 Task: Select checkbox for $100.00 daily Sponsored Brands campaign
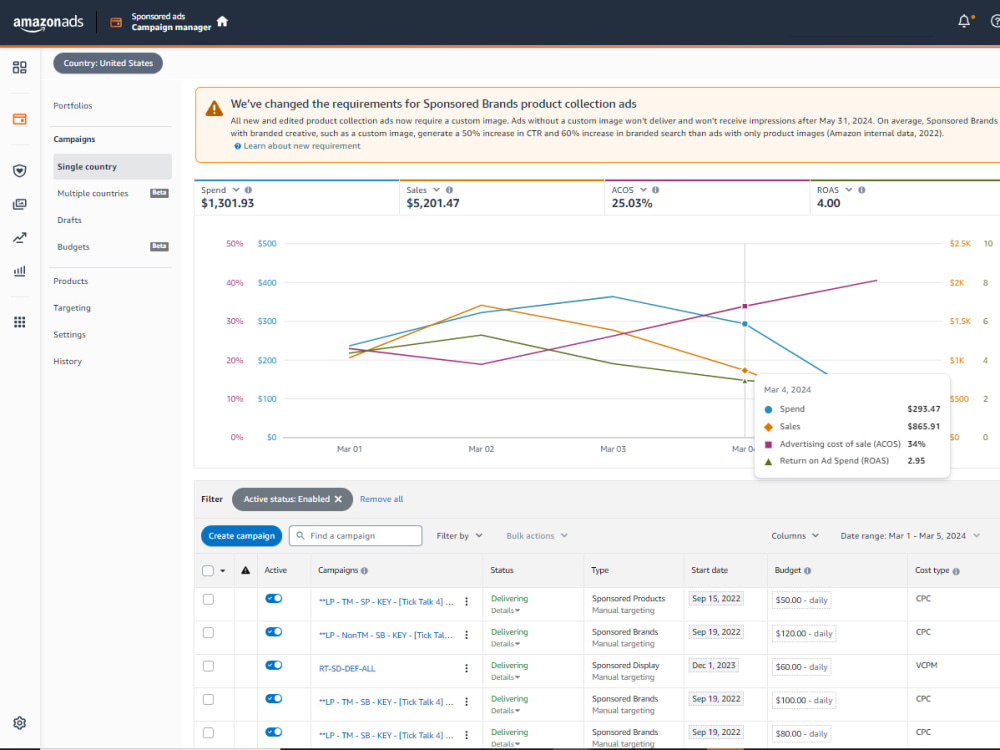pos(208,700)
